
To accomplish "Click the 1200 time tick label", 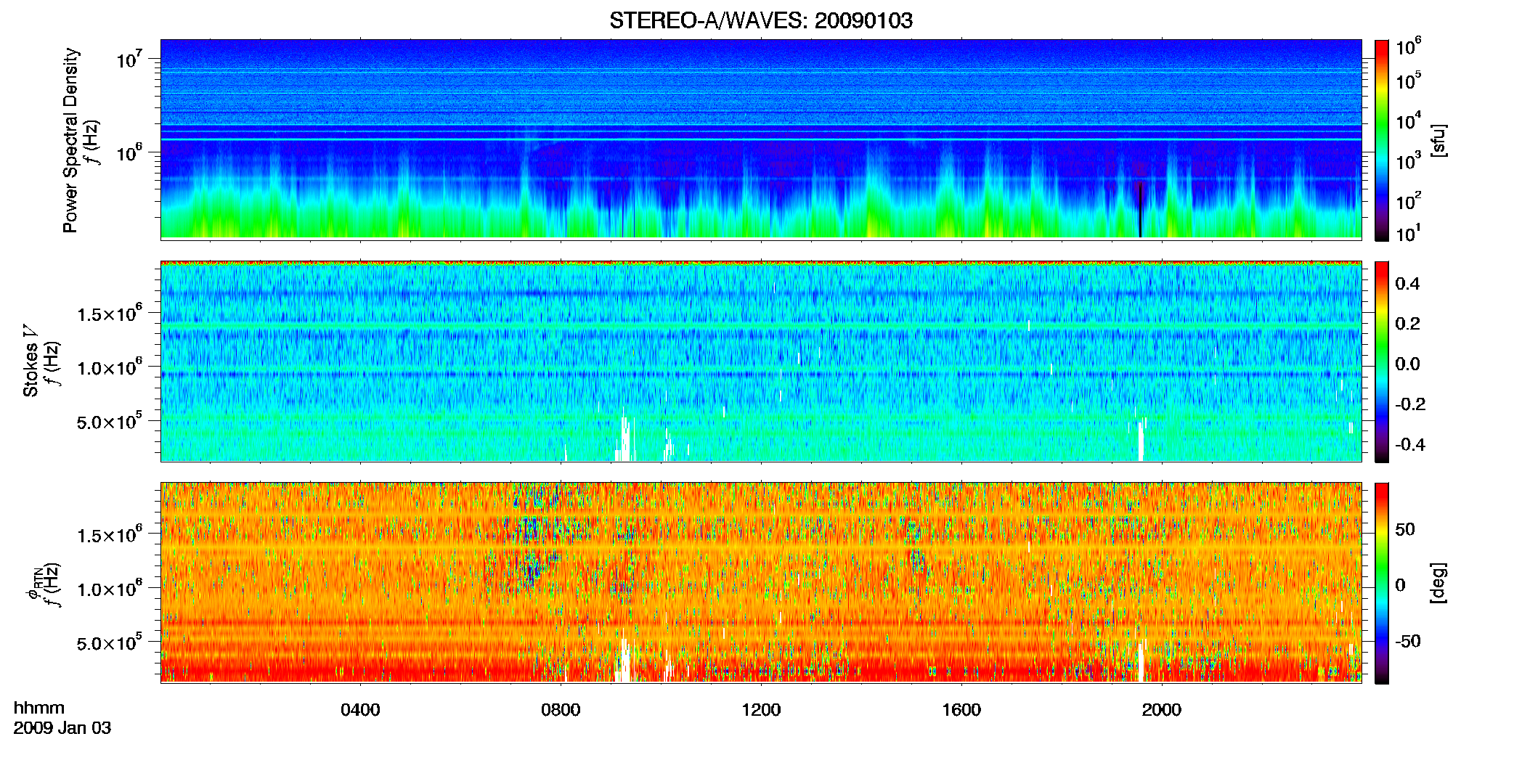I will point(761,709).
